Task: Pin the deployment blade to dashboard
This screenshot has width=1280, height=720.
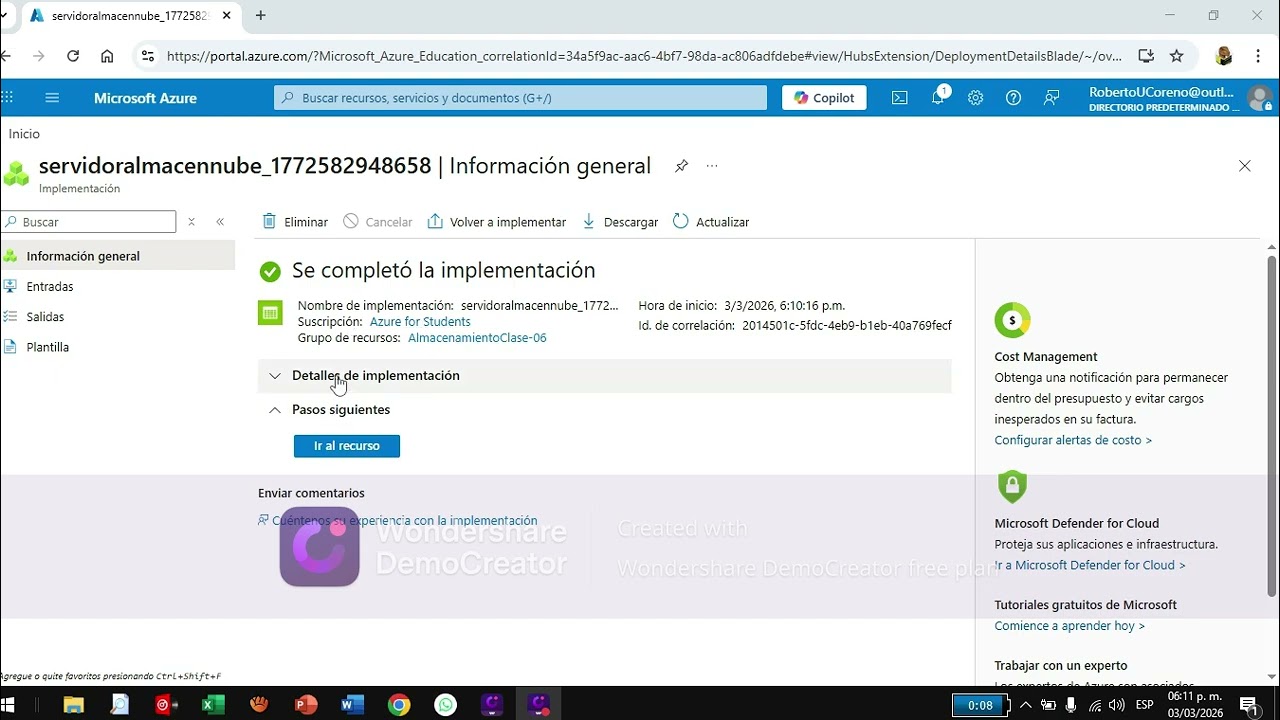Action: (681, 166)
